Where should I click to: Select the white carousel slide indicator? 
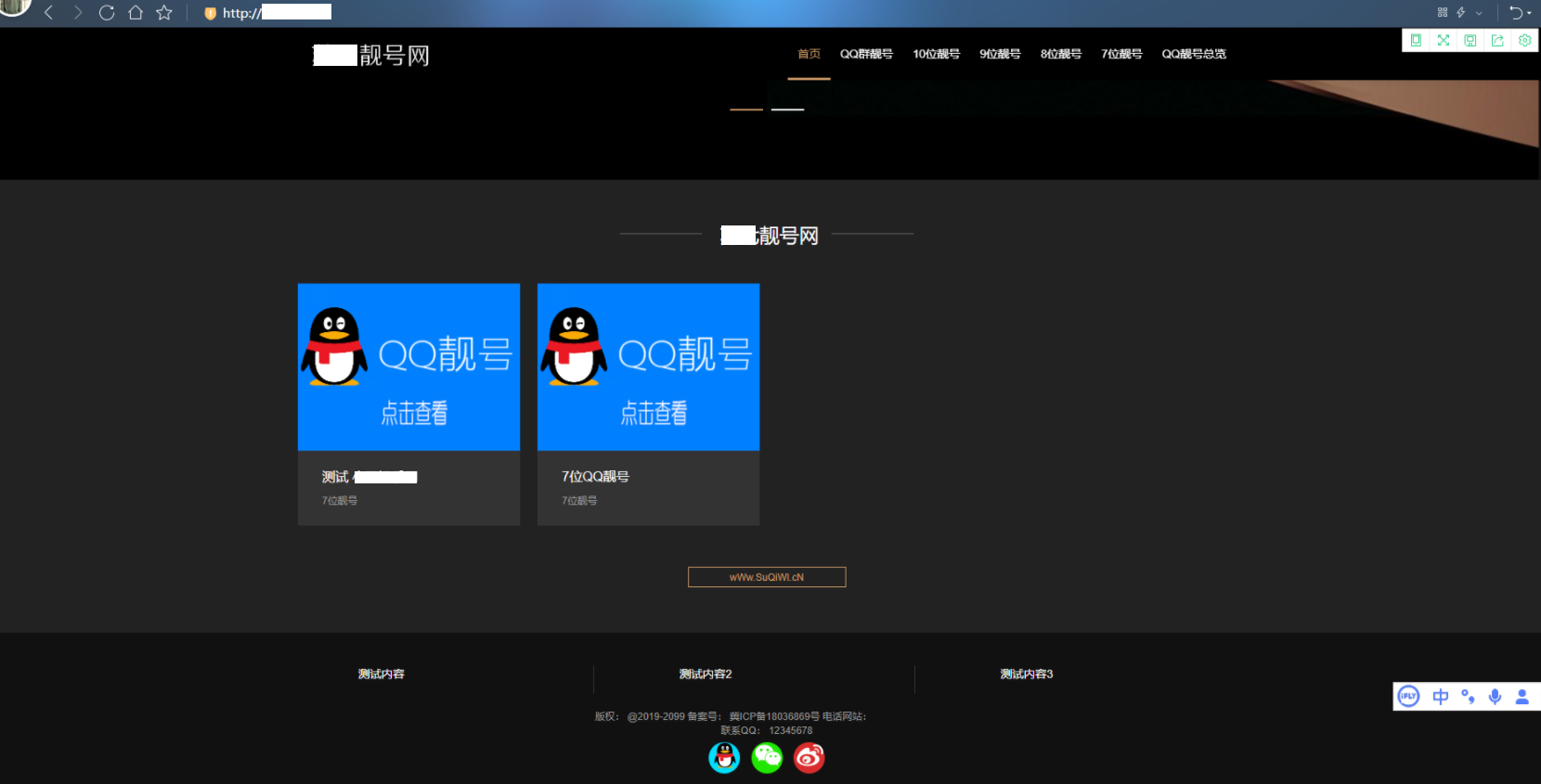point(787,109)
